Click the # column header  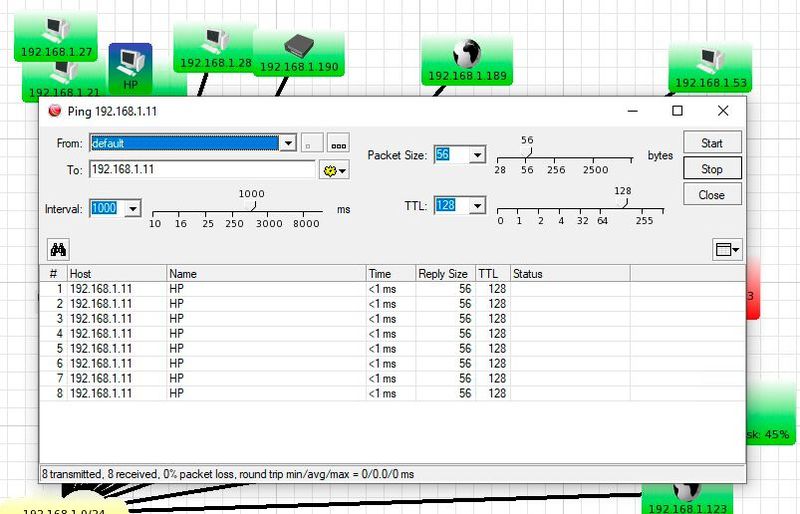53,274
